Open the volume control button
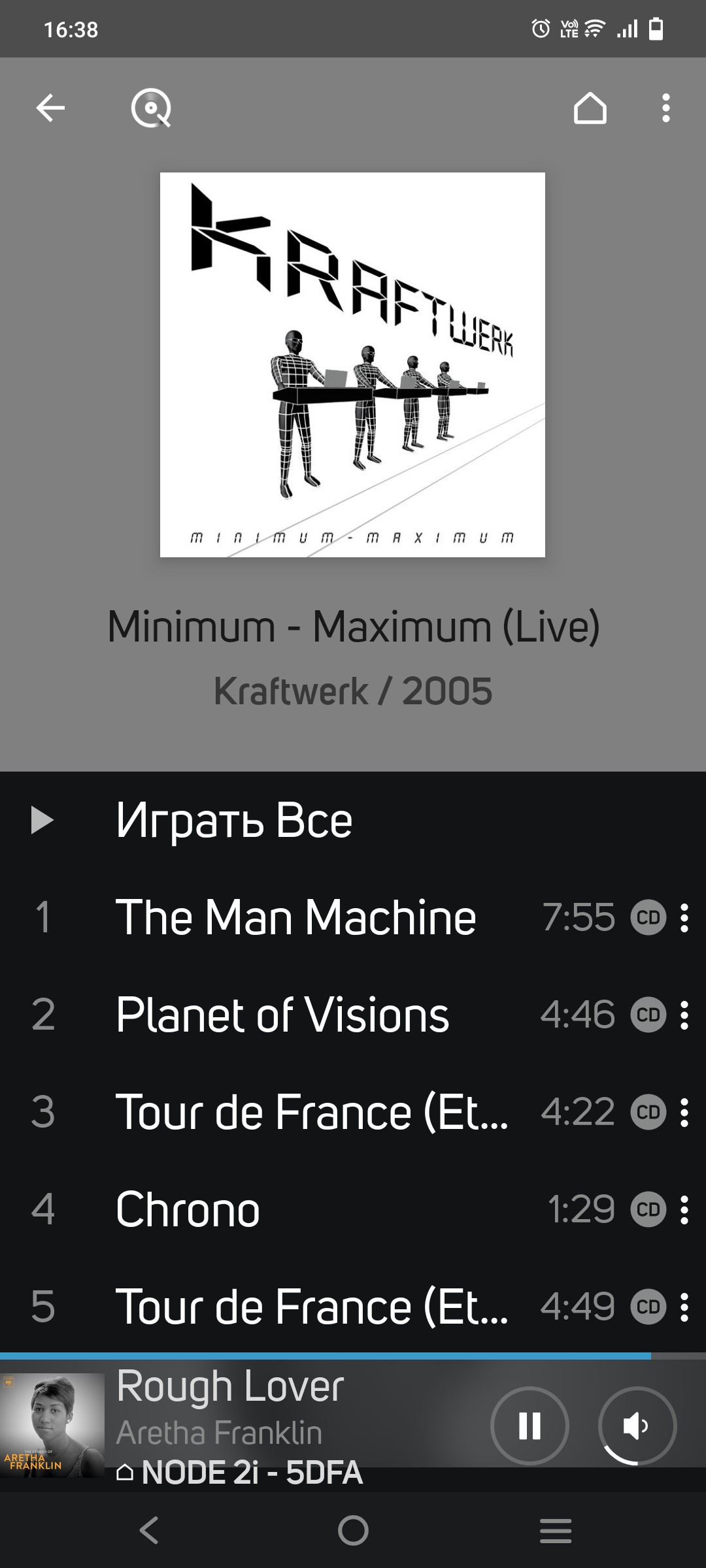 tap(637, 1426)
